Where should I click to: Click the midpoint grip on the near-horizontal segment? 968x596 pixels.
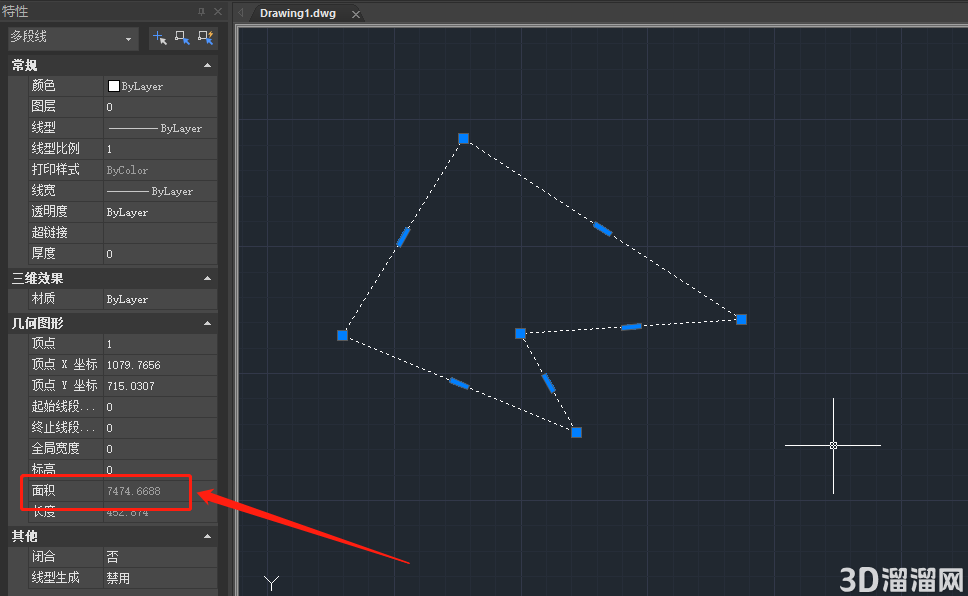(x=631, y=327)
